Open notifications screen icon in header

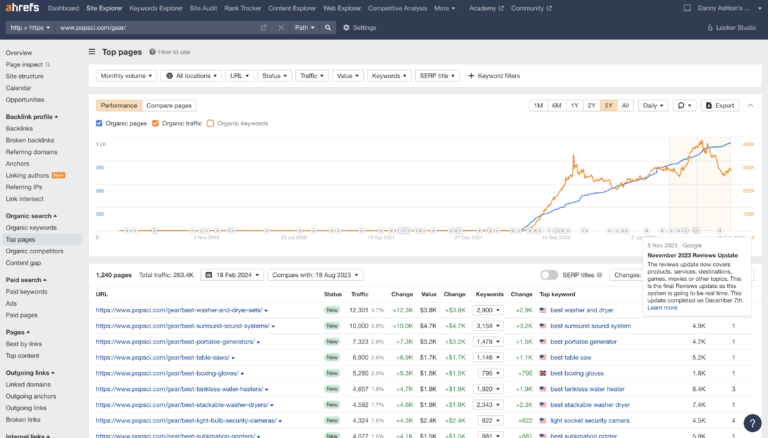point(687,8)
